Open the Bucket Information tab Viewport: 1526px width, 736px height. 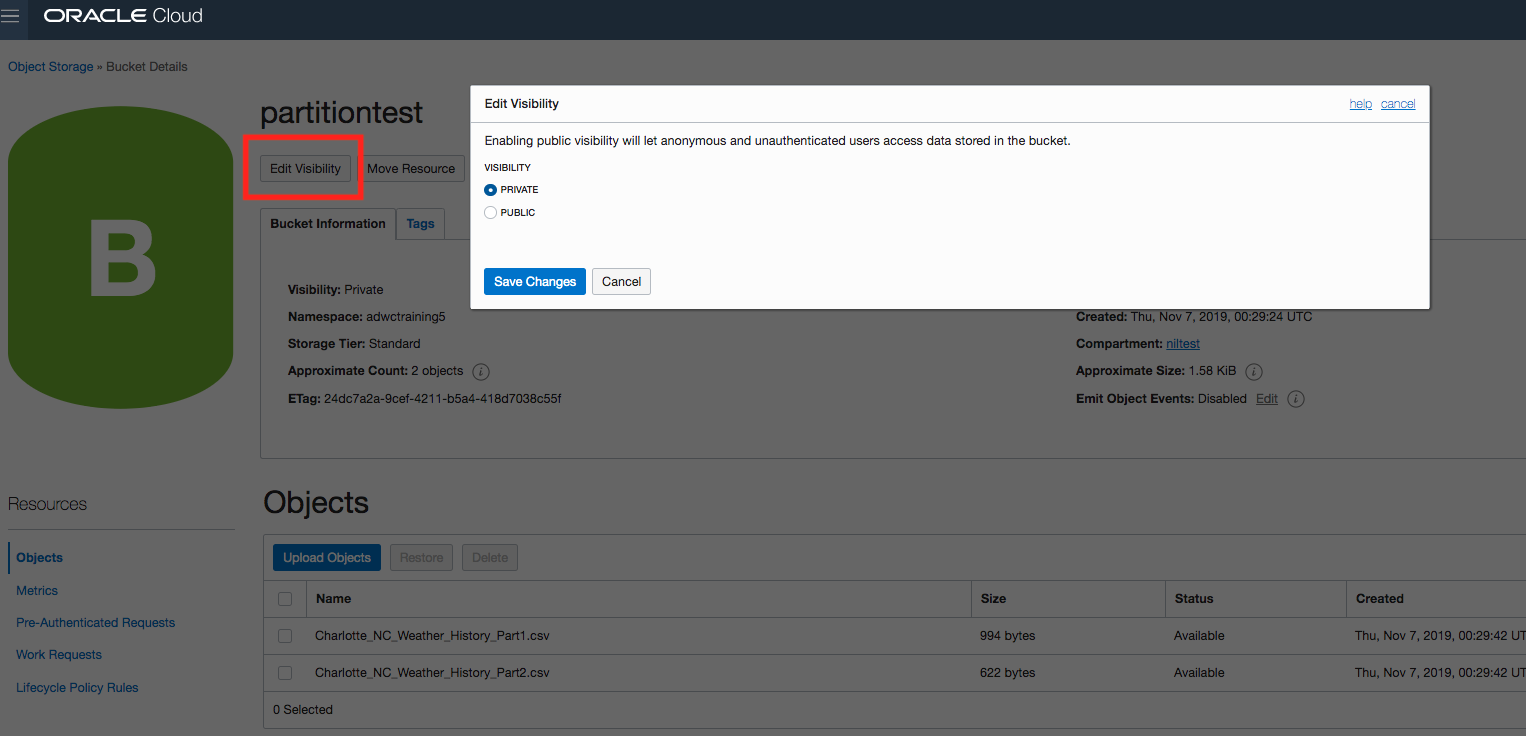328,224
